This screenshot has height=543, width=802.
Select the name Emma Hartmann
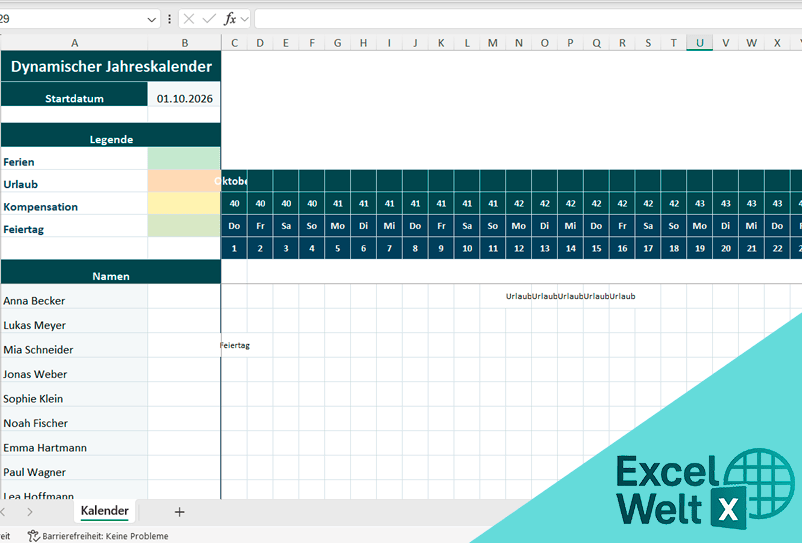[x=45, y=448]
